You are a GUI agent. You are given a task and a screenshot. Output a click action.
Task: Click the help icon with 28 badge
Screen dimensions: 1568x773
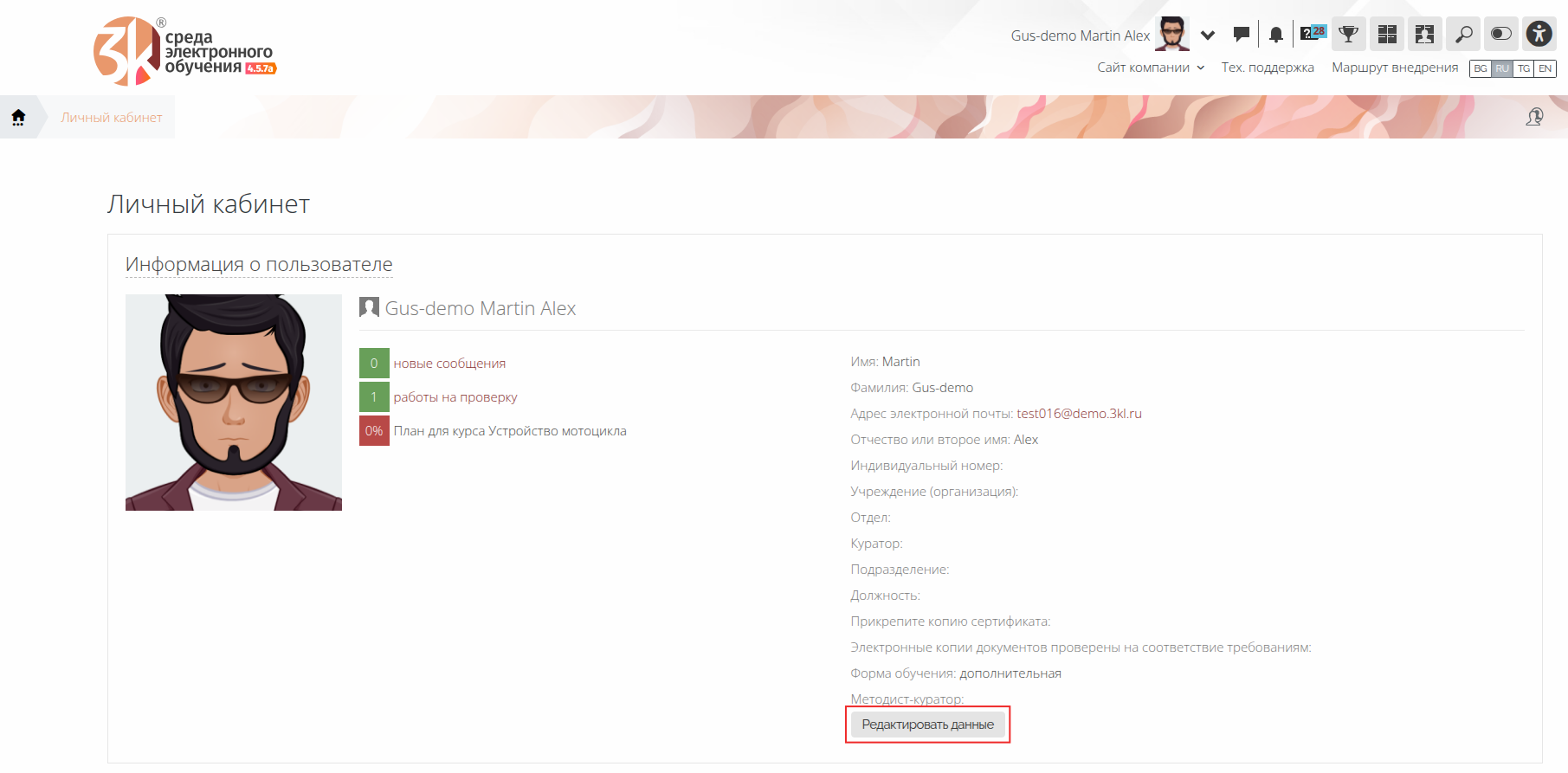1312,35
